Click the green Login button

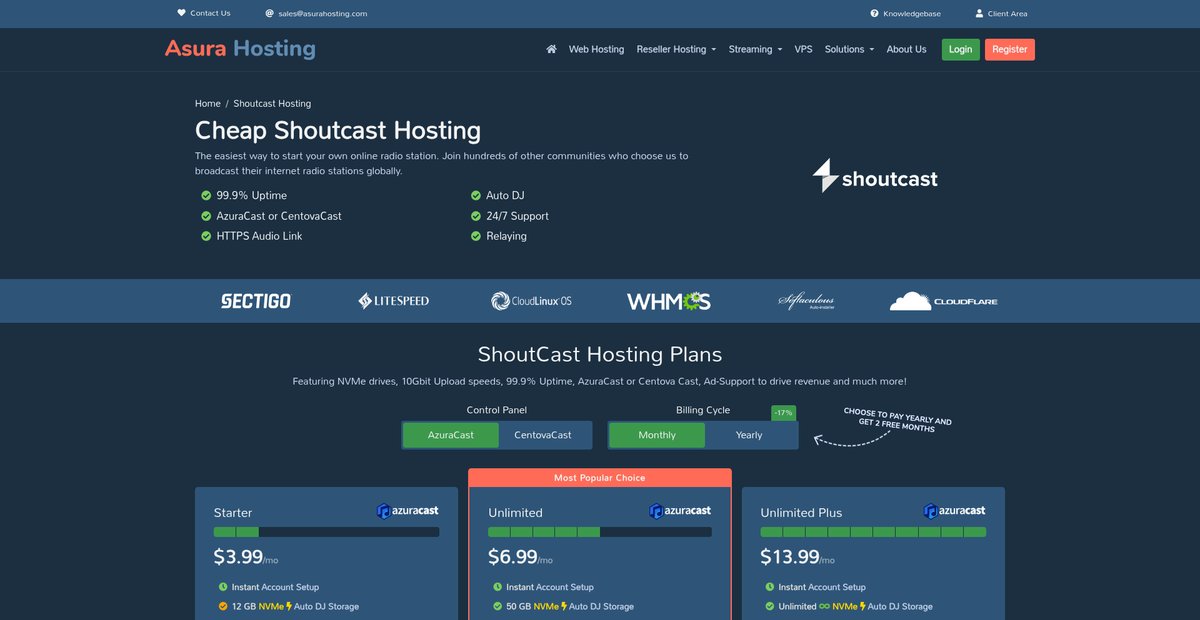(960, 49)
